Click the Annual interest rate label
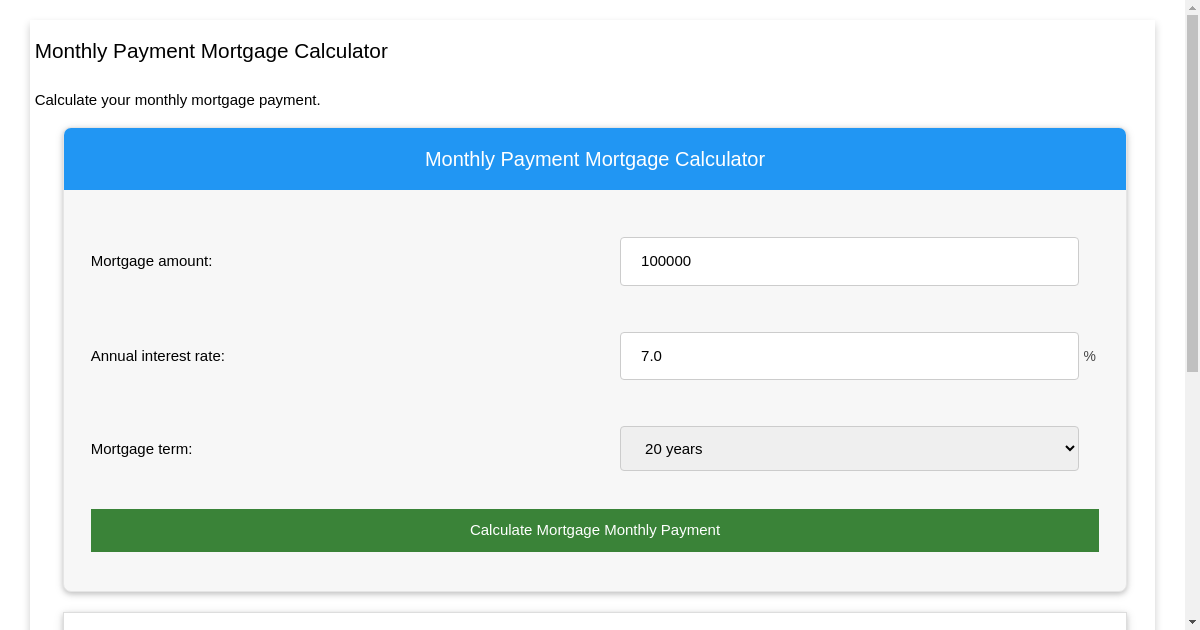 coord(157,356)
